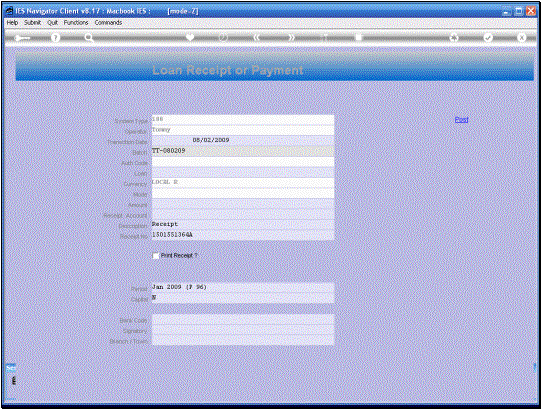Click the checkmark submit icon in toolbar
541x409 pixels.
pyautogui.click(x=488, y=38)
